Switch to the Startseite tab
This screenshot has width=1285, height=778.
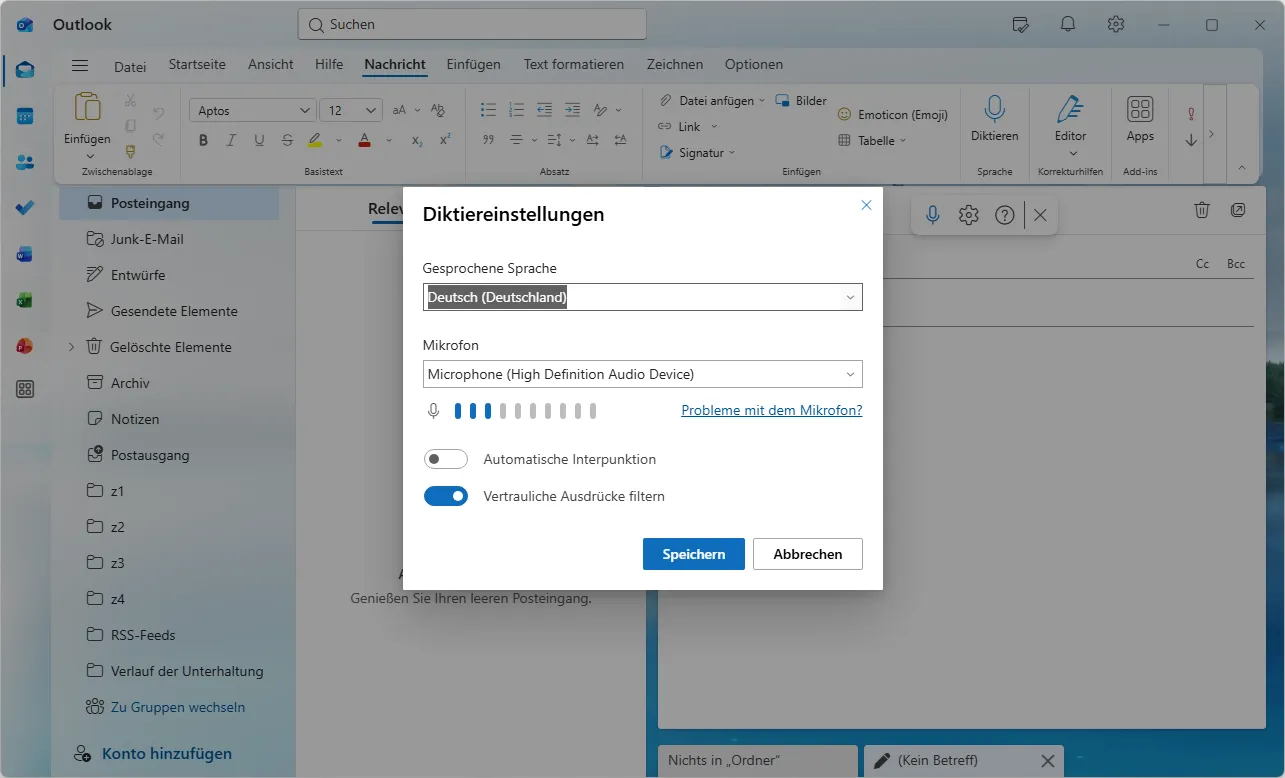tap(197, 64)
